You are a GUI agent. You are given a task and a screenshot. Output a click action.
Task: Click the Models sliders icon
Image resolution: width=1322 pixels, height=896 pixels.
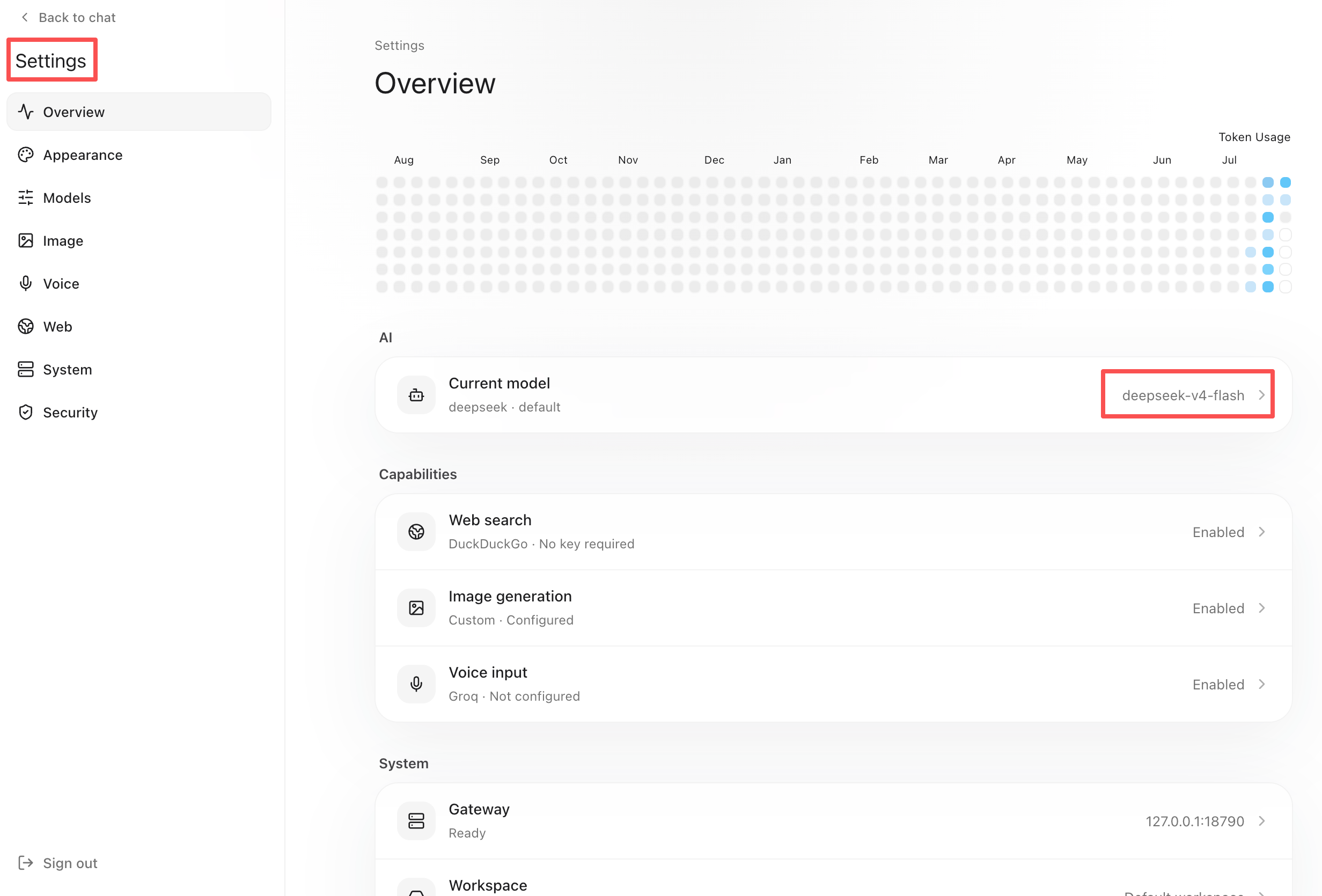tap(26, 197)
